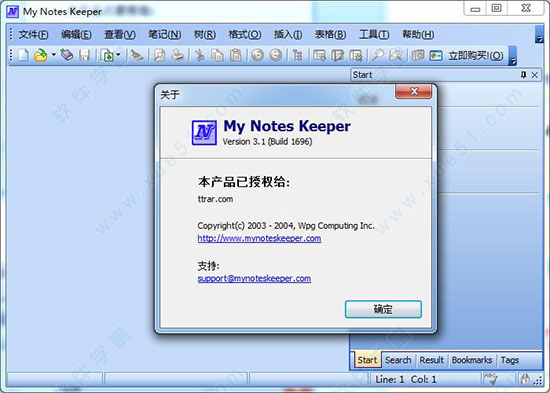This screenshot has width=550, height=393.
Task: Expand the Open folder dropdown arrow
Action: click(x=54, y=55)
